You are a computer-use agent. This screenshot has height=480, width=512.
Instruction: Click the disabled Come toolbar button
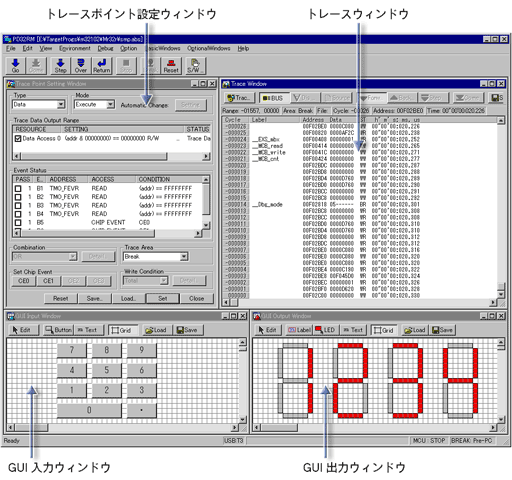(36, 66)
